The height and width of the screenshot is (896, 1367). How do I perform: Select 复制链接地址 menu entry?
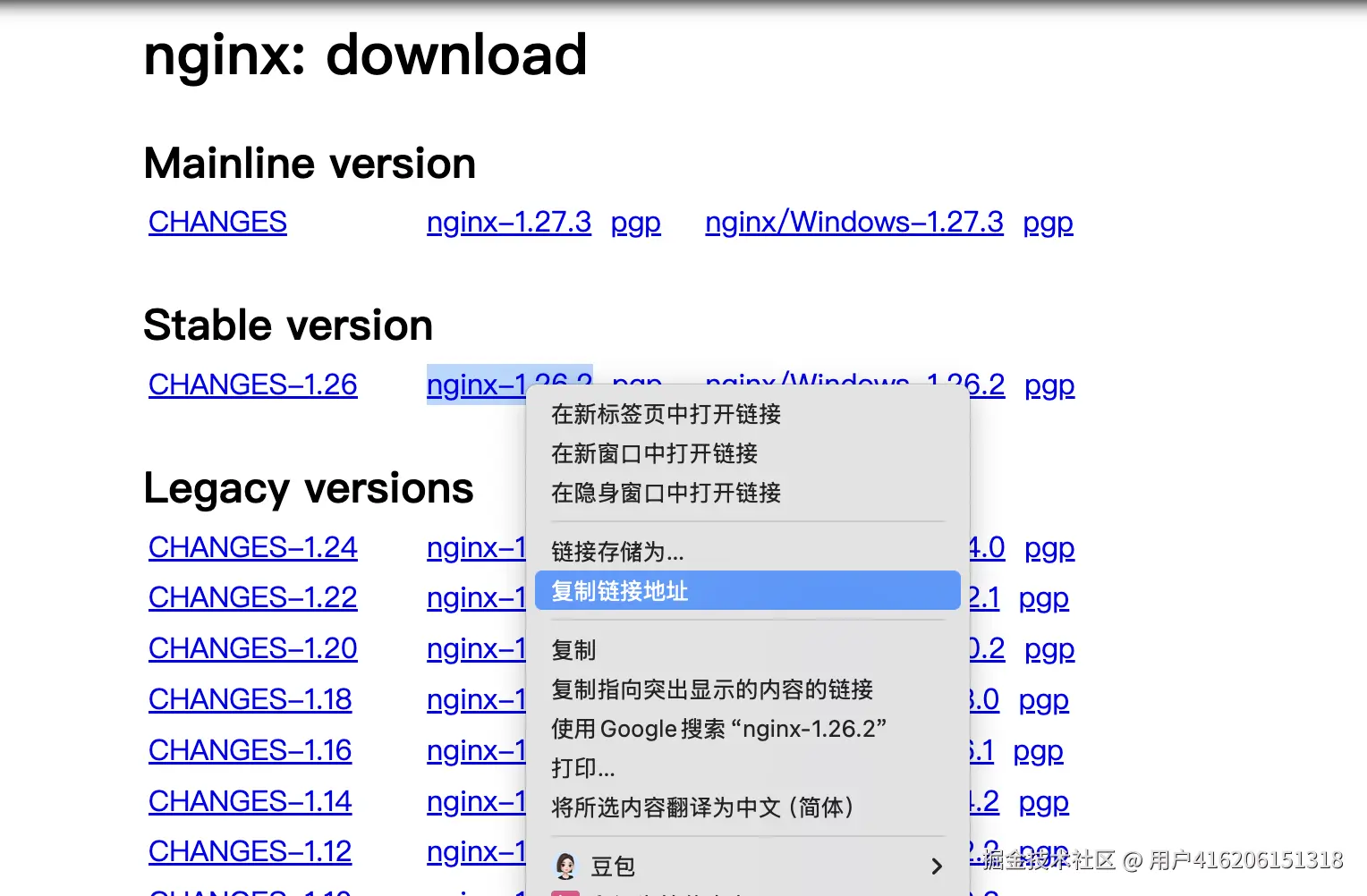748,591
